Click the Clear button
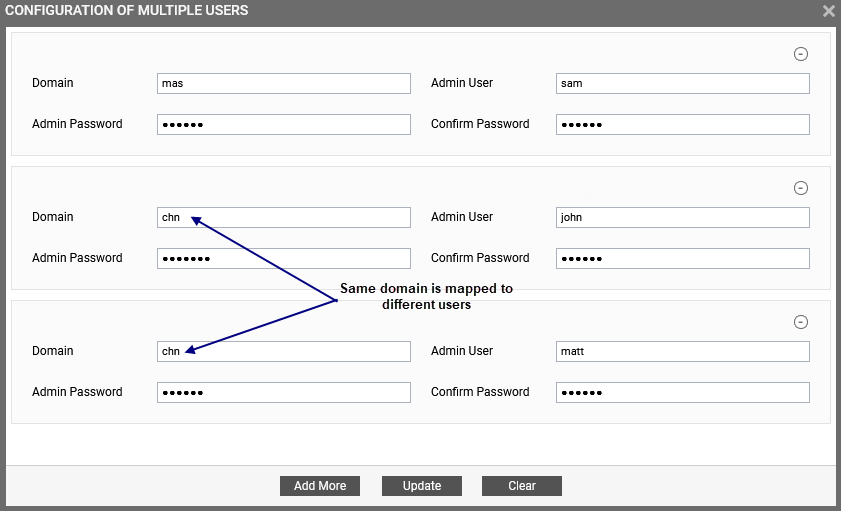 [x=522, y=486]
